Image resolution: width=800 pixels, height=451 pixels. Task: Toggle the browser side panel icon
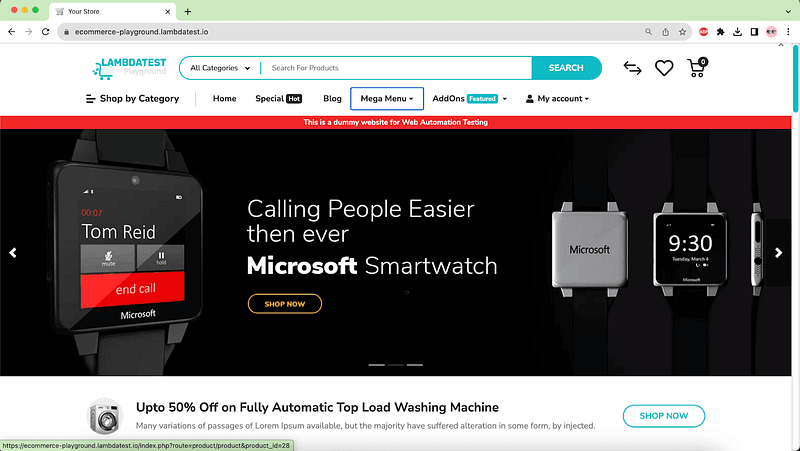coord(754,32)
